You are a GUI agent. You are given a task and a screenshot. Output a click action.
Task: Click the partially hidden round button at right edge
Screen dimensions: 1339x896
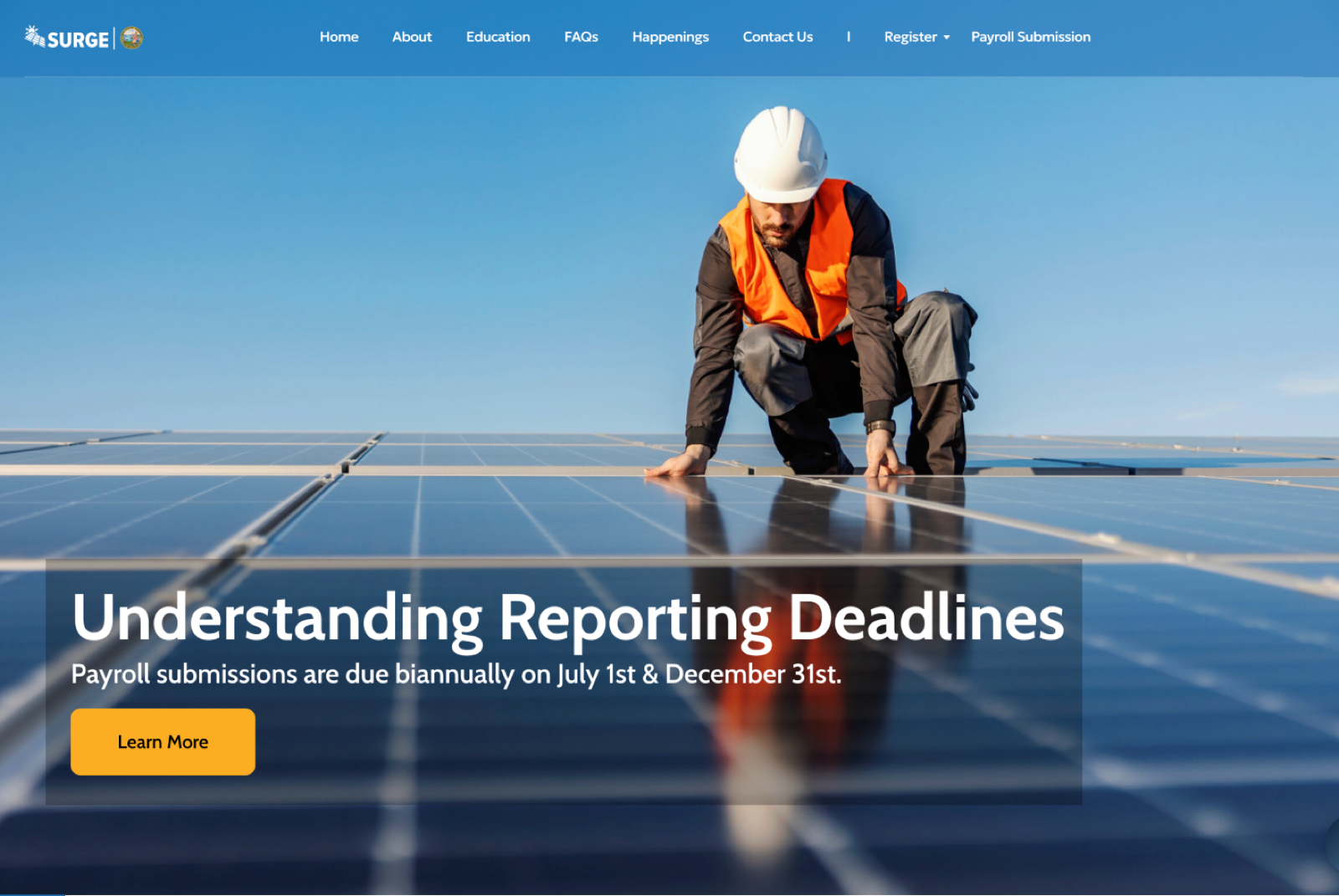click(x=1332, y=845)
